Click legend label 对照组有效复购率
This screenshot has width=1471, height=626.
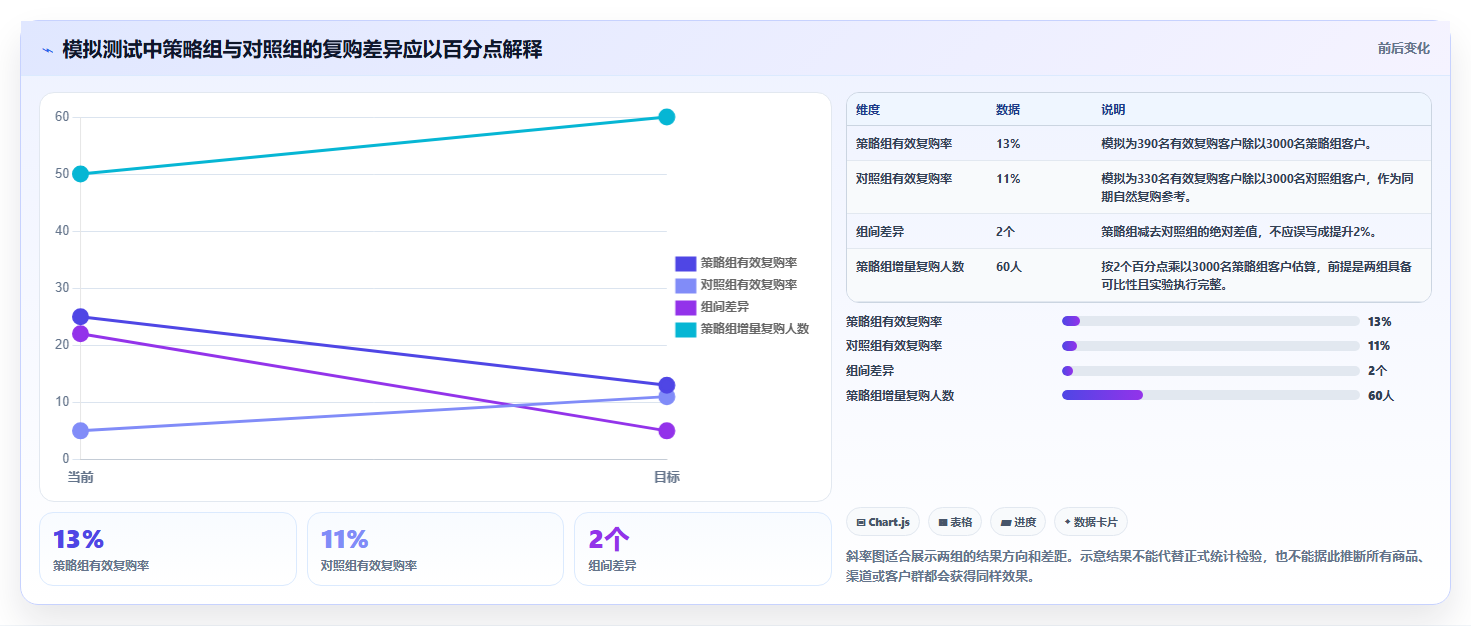pyautogui.click(x=749, y=285)
